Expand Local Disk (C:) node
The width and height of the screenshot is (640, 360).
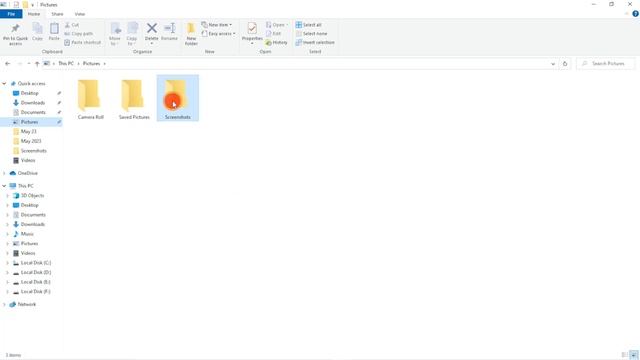(x=7, y=263)
